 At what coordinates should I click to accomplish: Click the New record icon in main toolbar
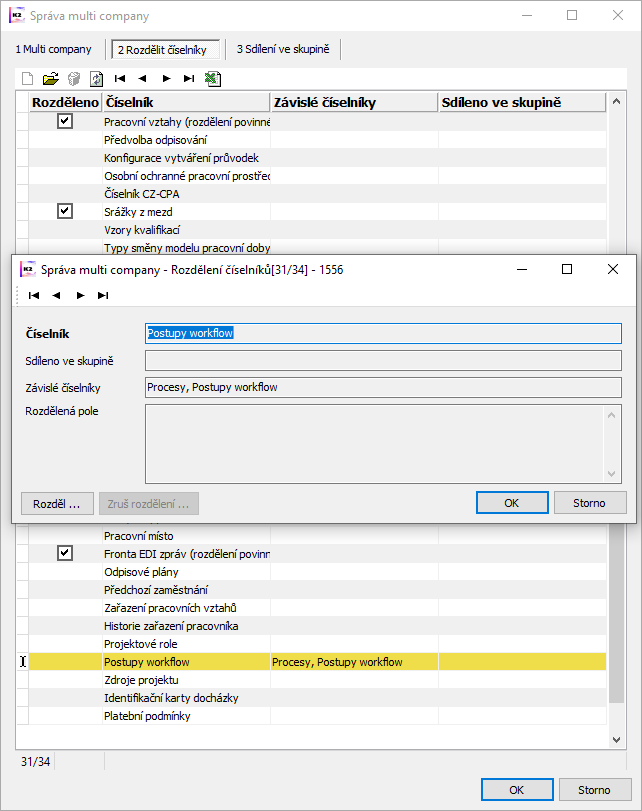click(x=27, y=79)
